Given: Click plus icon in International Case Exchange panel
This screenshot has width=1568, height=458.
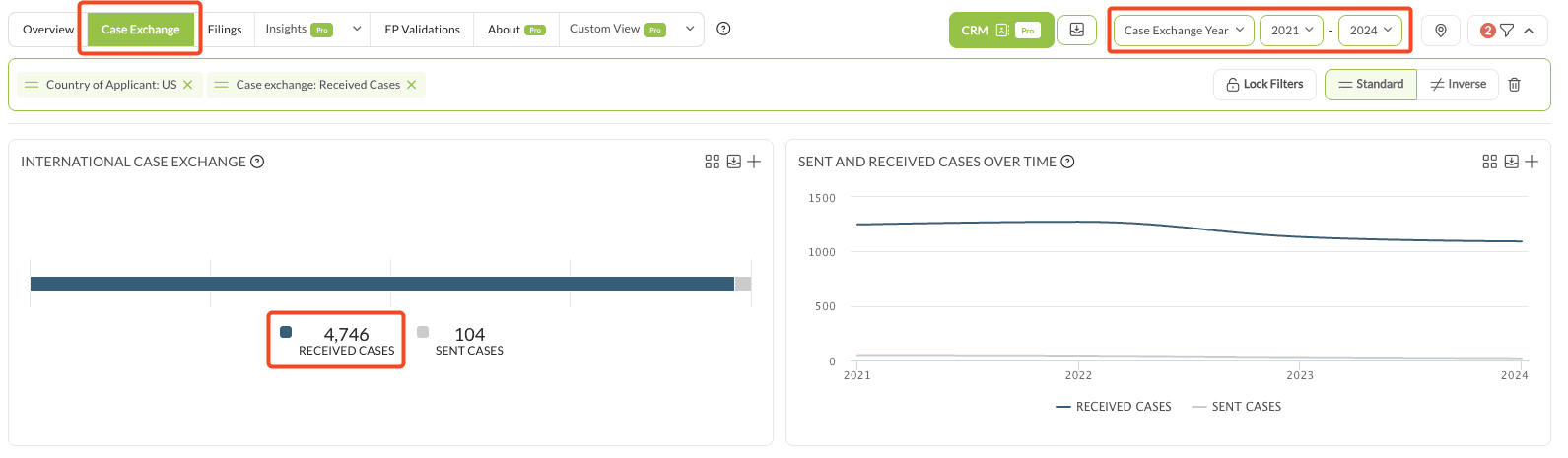Looking at the screenshot, I should [754, 162].
